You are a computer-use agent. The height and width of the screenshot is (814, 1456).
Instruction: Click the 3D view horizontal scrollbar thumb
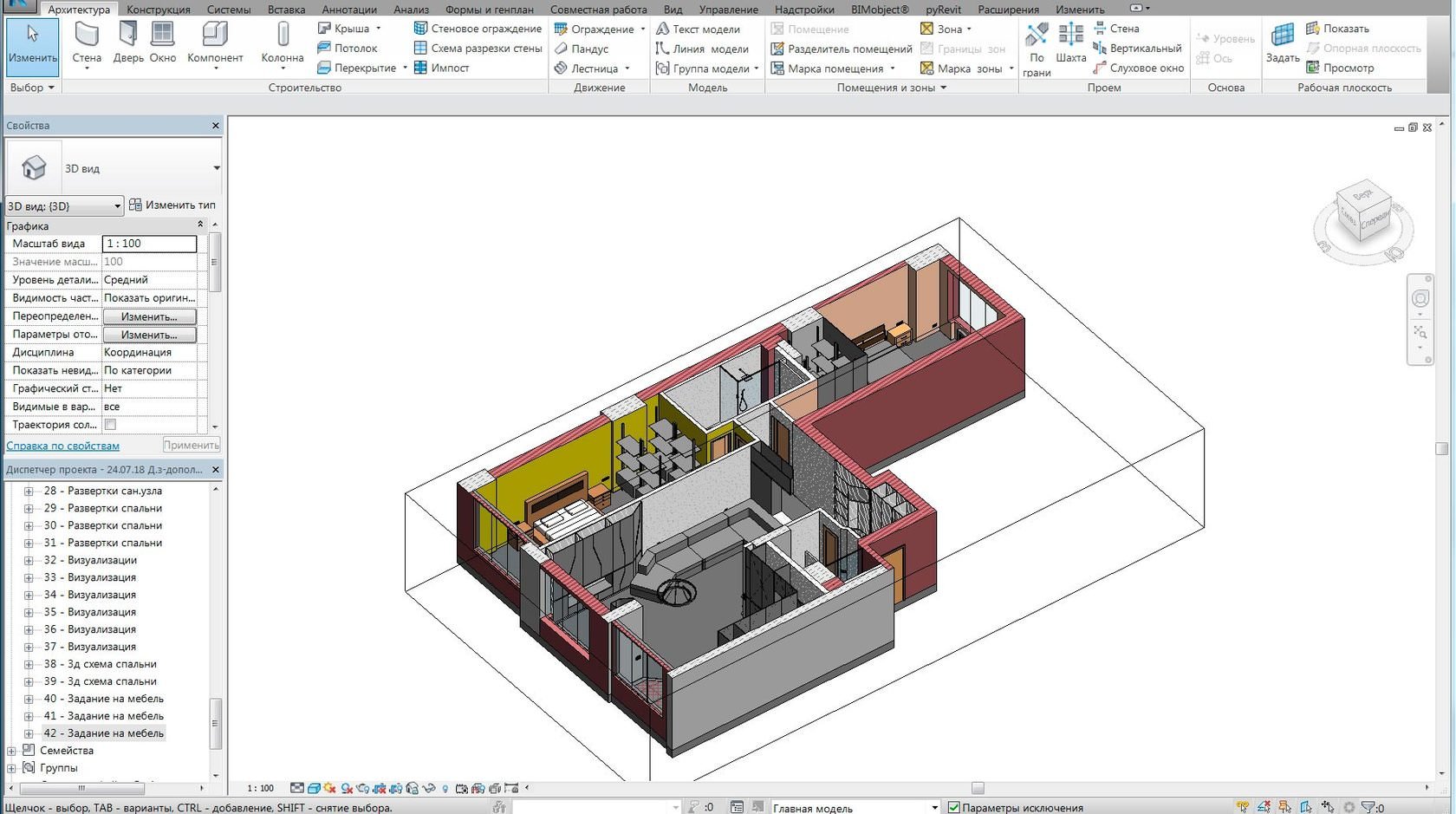(x=978, y=788)
